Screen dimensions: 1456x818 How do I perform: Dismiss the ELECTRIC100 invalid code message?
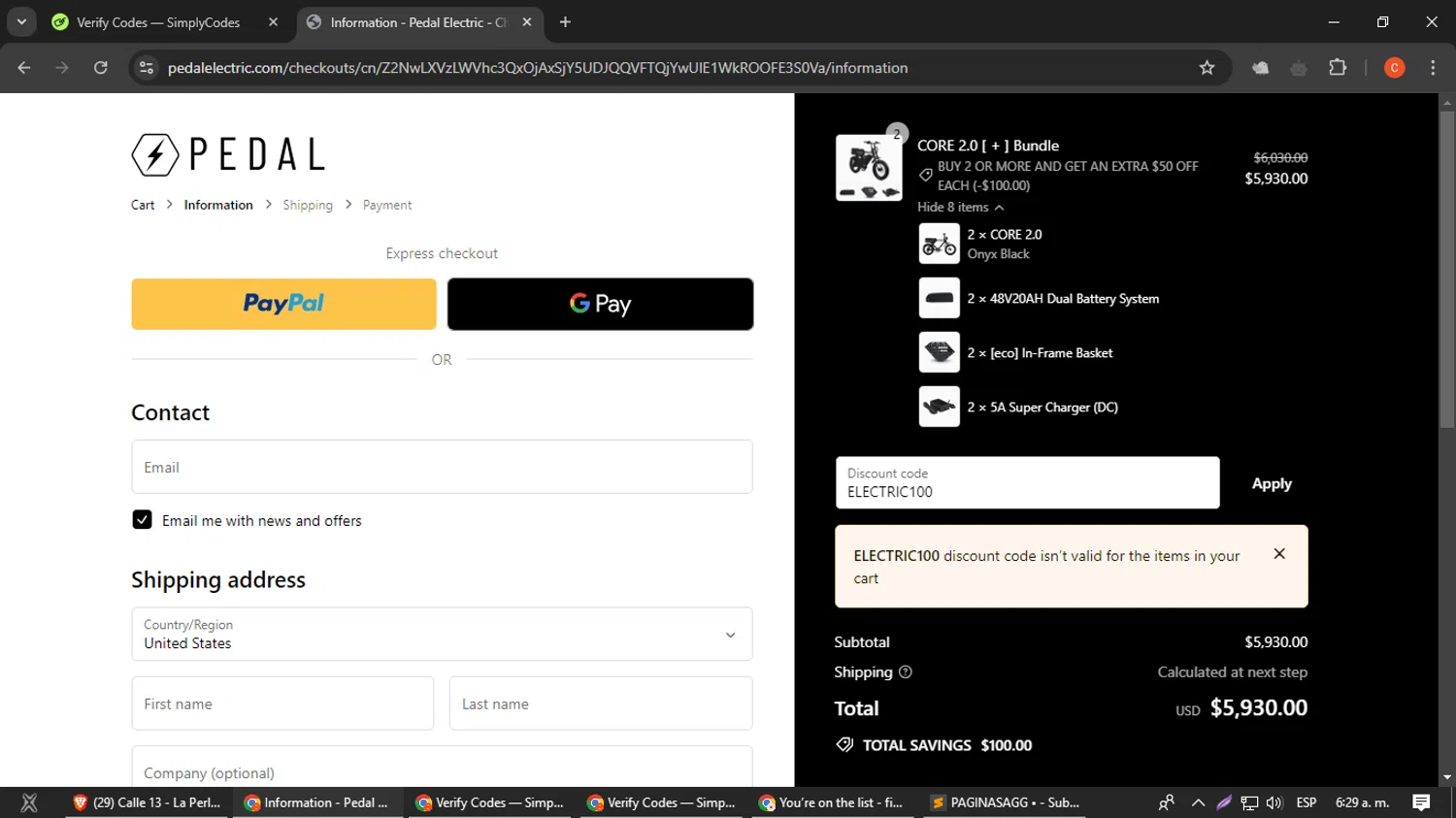1279,554
